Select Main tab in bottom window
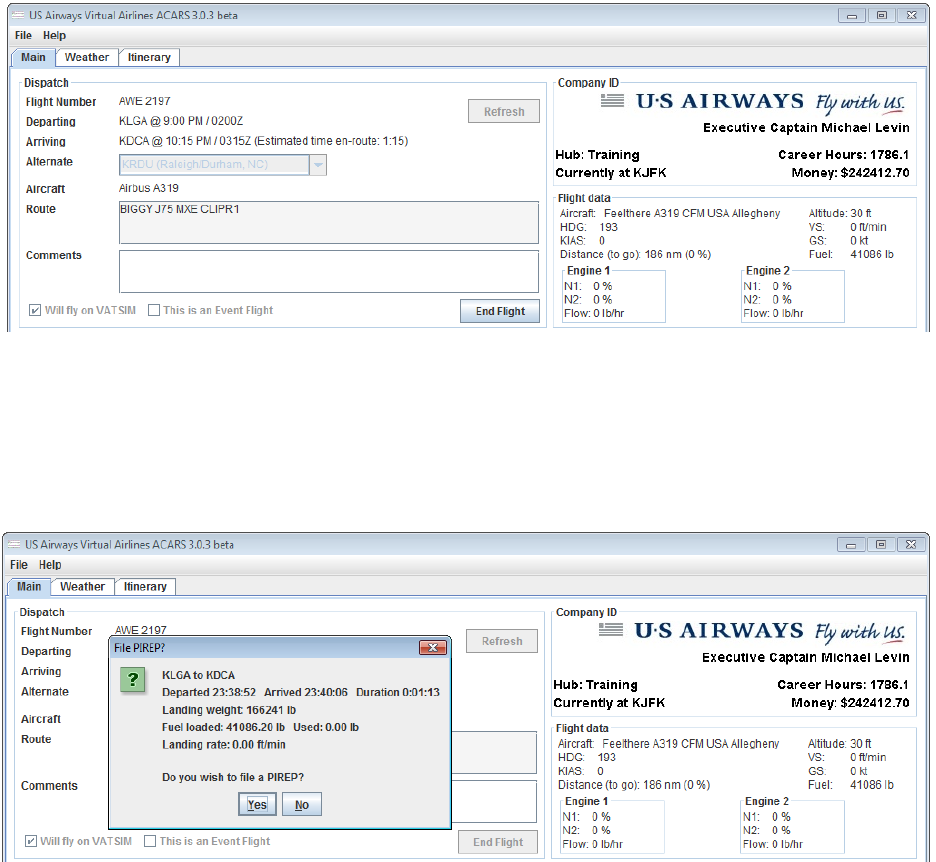 coord(29,587)
